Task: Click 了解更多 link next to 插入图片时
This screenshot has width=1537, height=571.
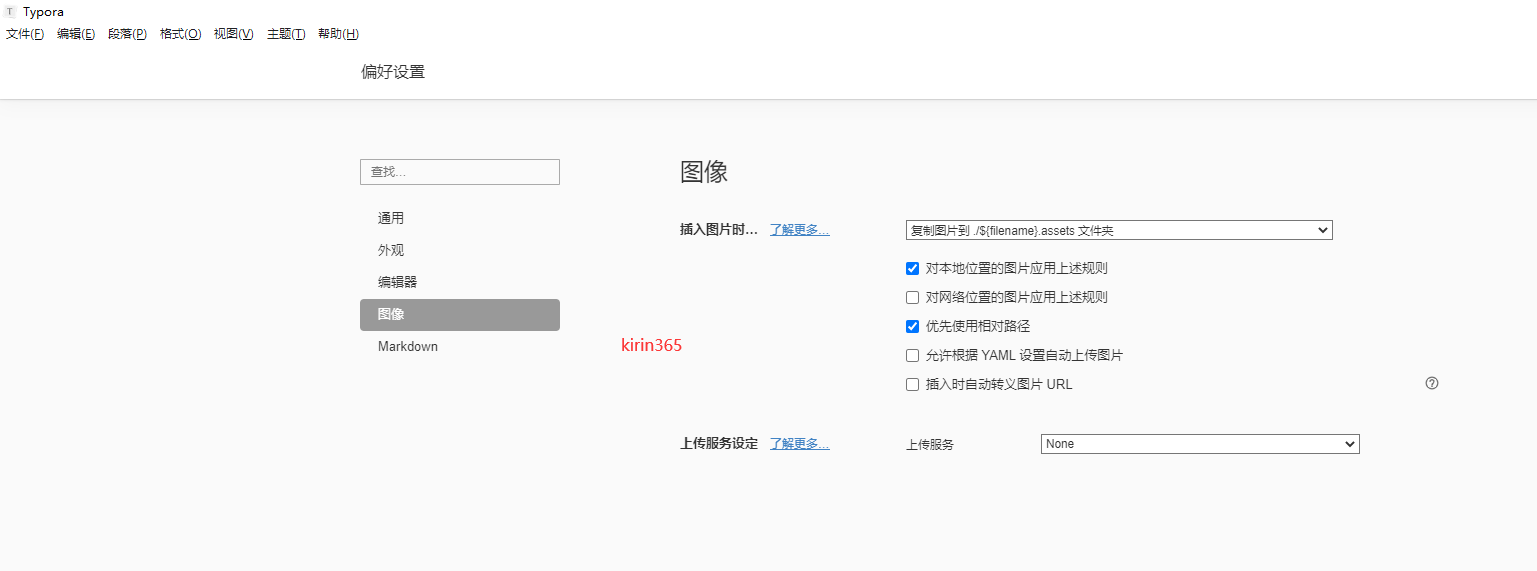Action: (x=799, y=229)
